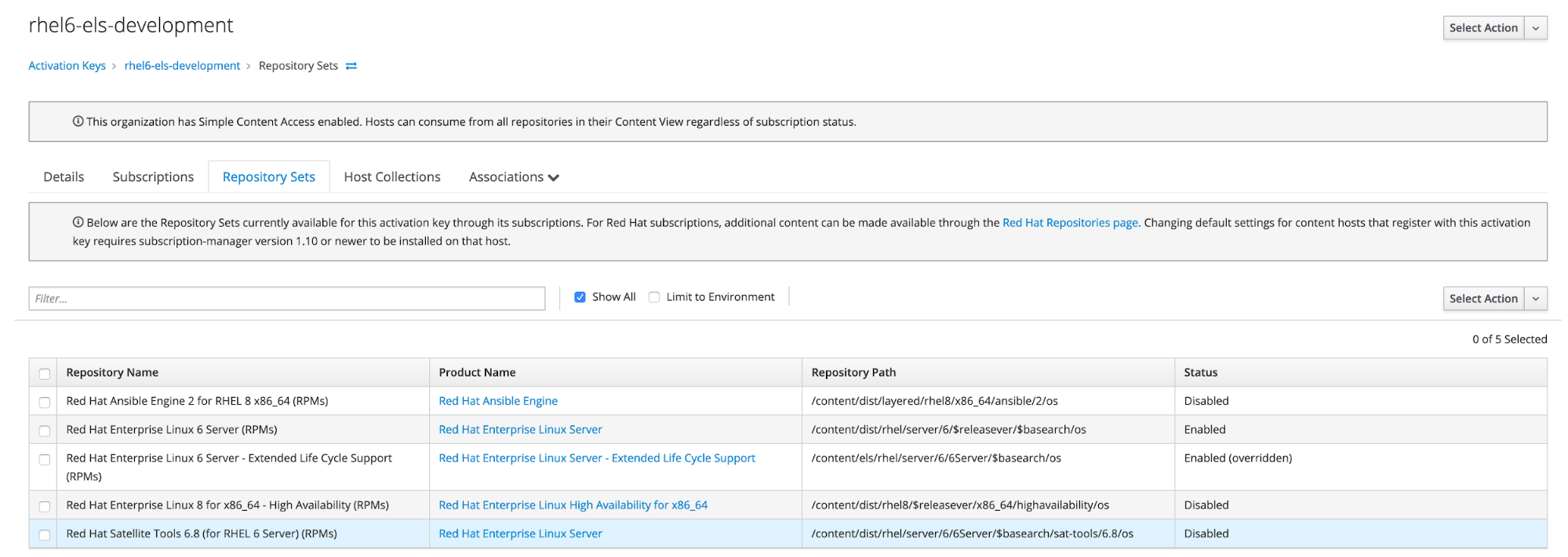Screen dimensions: 1568x557
Task: Switch to the Subscriptions tab
Action: pyautogui.click(x=153, y=177)
